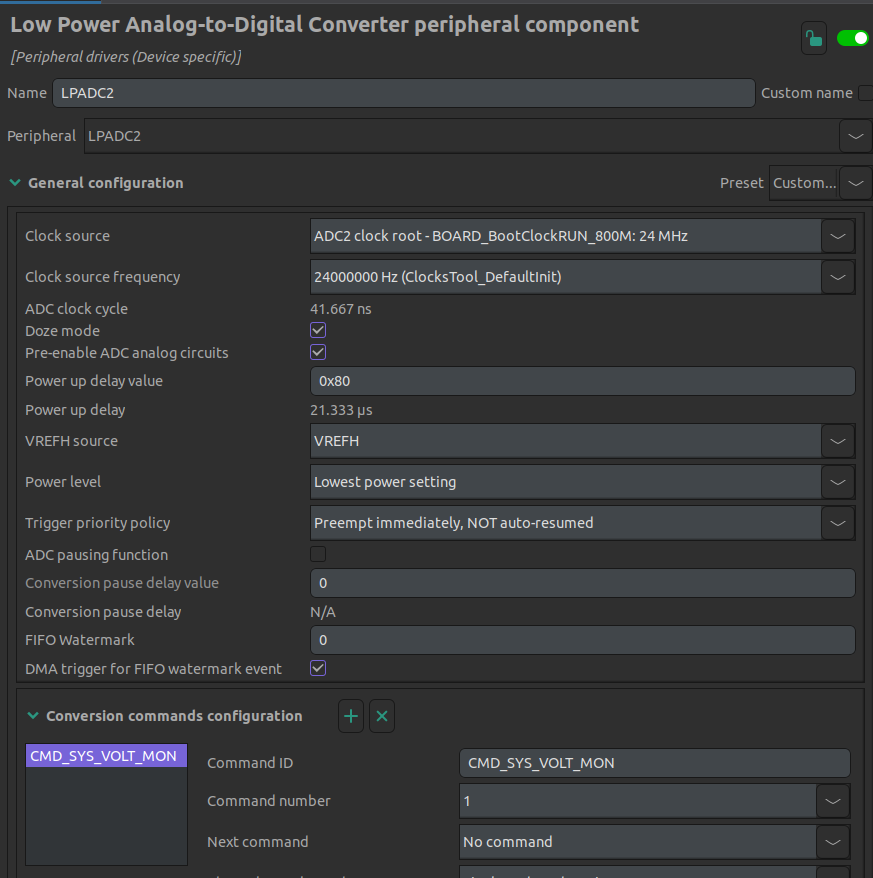The width and height of the screenshot is (873, 878).
Task: Open the Power level dropdown
Action: 837,482
